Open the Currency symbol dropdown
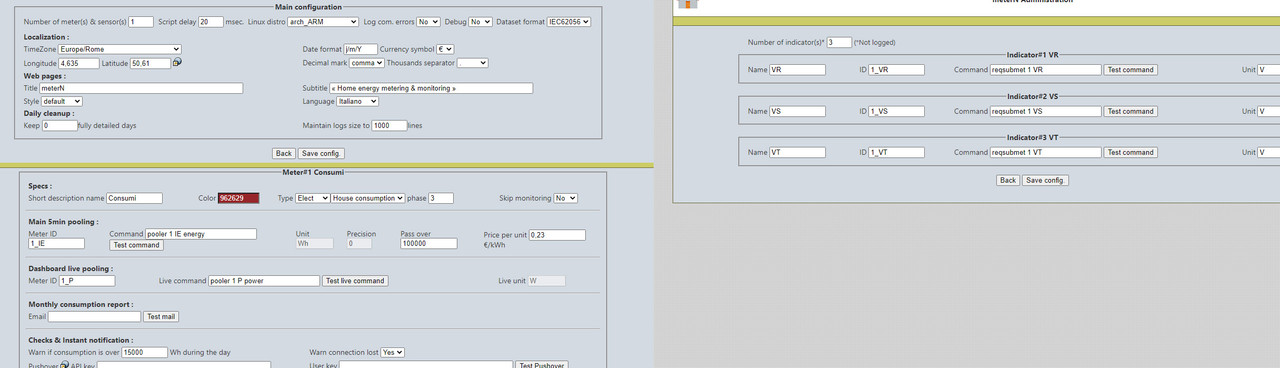Viewport: 1280px width, 368px height. coord(445,49)
